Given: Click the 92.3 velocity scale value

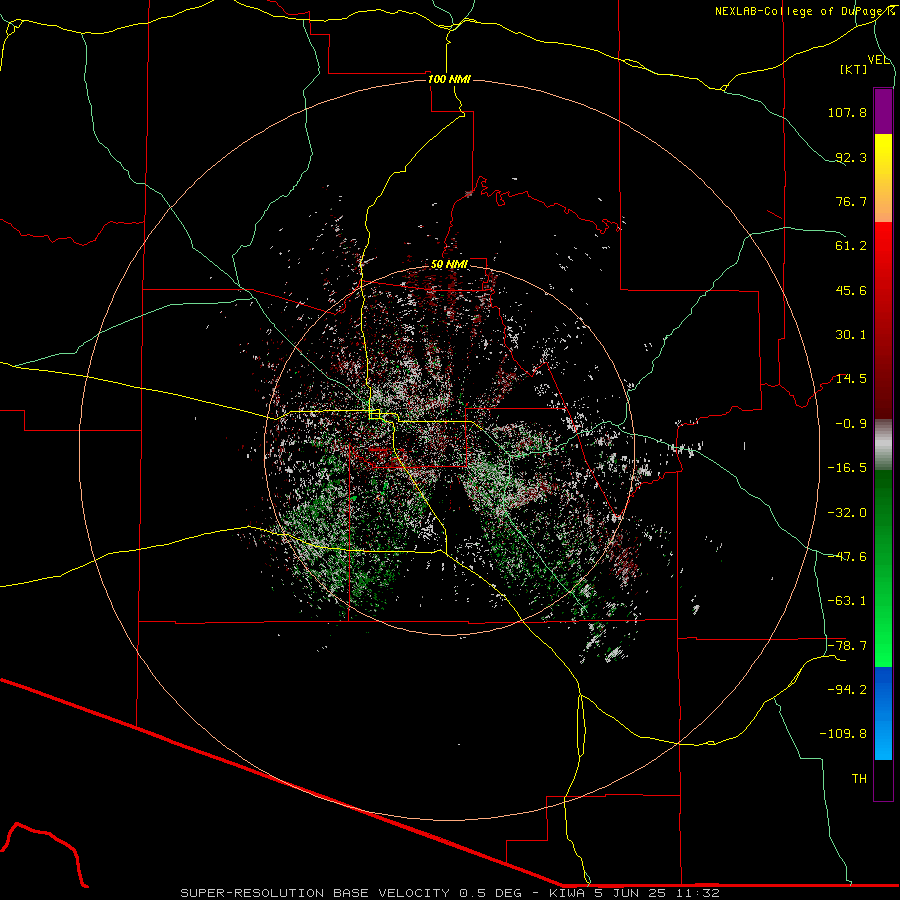Looking at the screenshot, I should click(851, 157).
